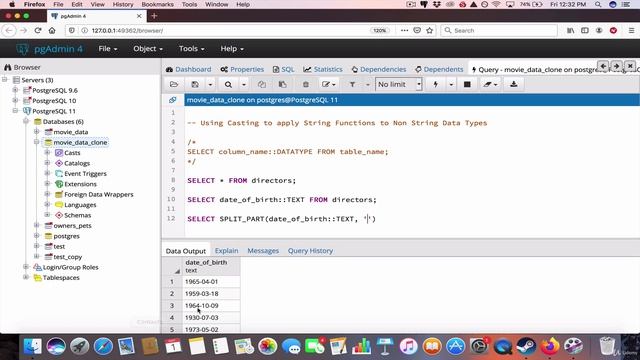Switch to the Dependencies tab

click(379, 69)
